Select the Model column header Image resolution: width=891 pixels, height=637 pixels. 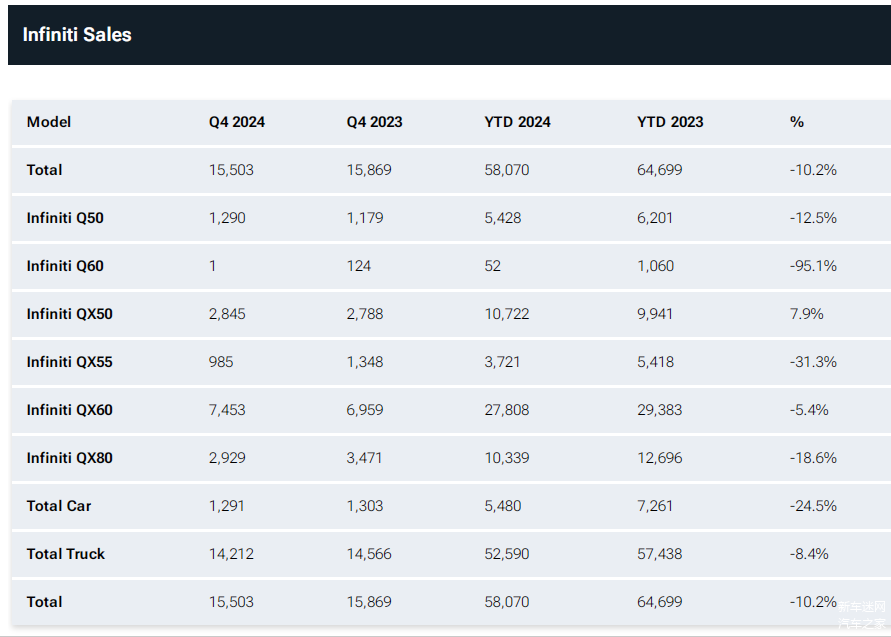pyautogui.click(x=49, y=122)
